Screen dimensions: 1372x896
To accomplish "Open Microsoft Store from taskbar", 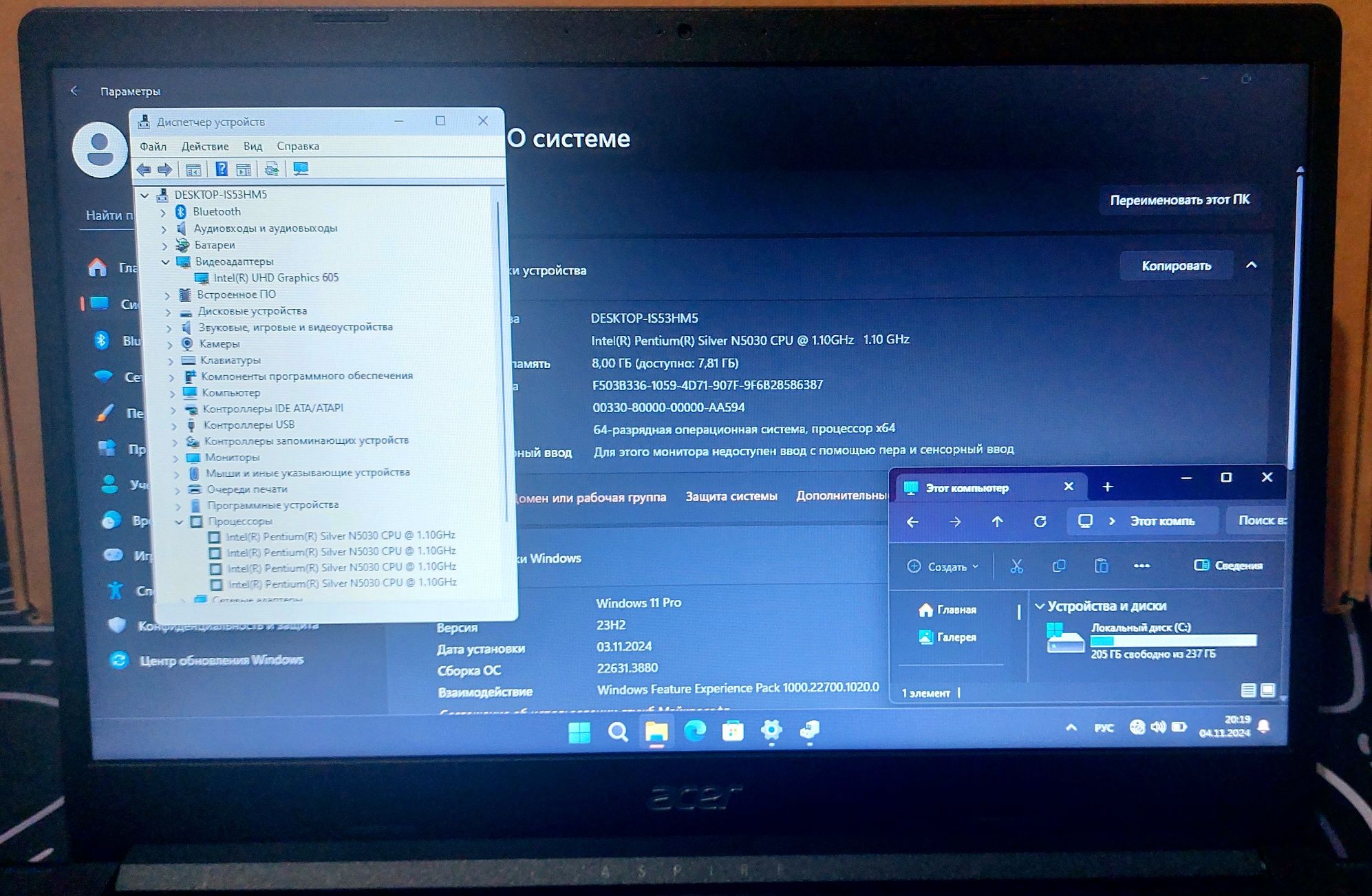I will [733, 731].
